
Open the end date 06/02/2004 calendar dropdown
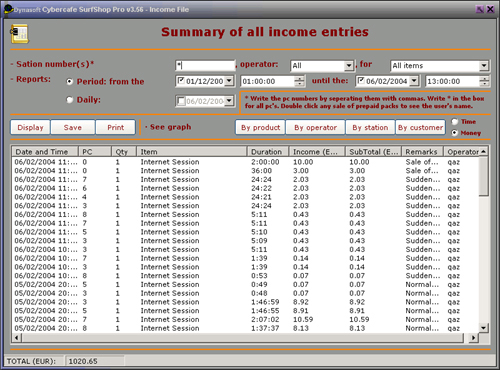(414, 81)
